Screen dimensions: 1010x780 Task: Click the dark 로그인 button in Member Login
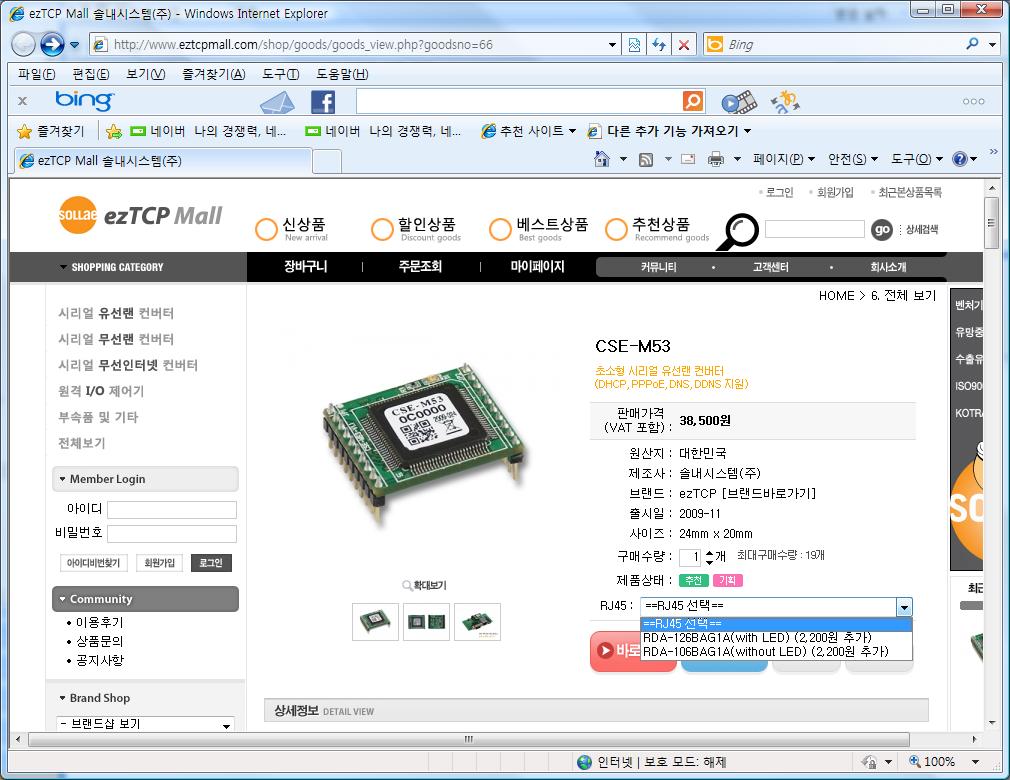tap(211, 563)
